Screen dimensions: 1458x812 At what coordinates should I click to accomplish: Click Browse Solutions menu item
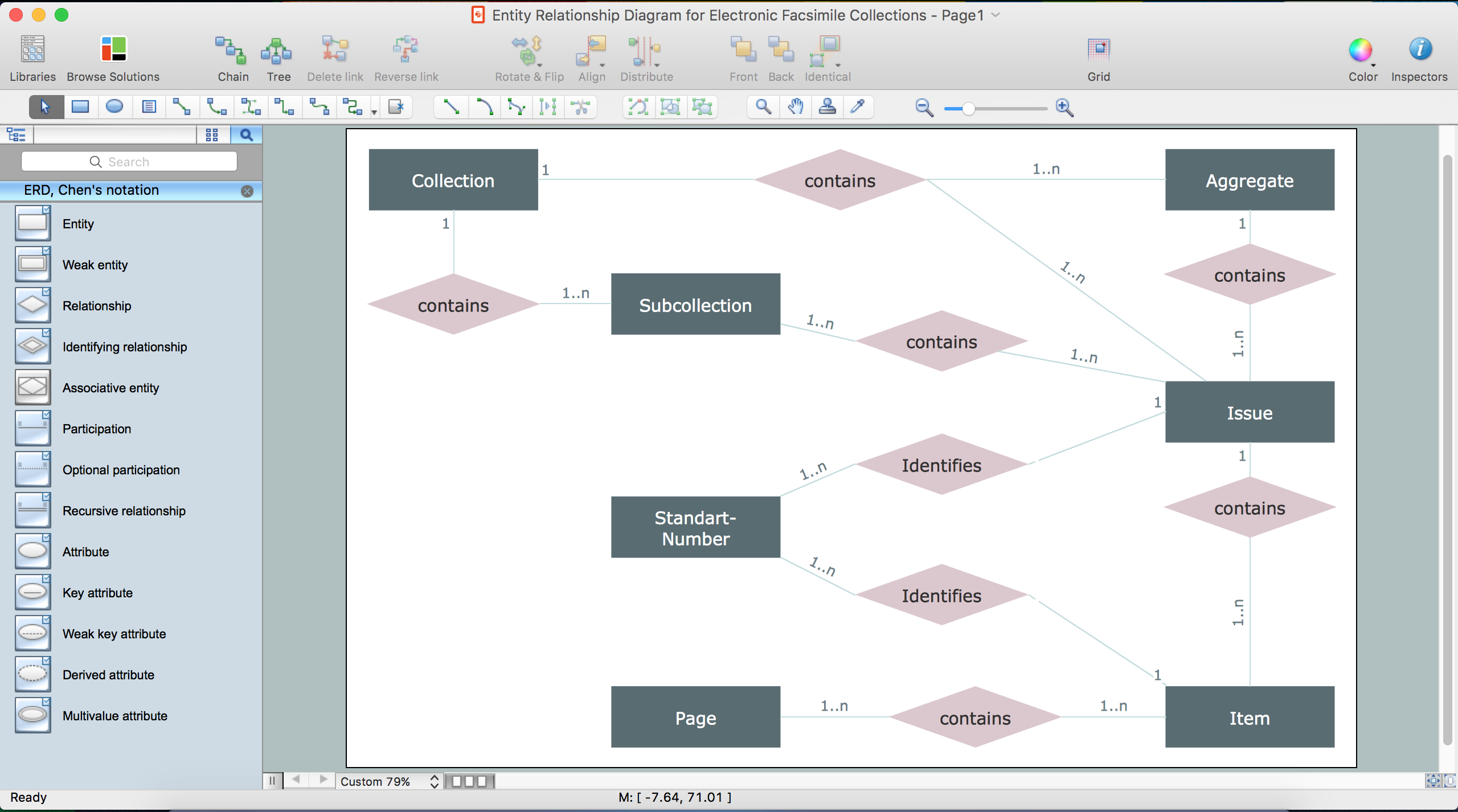(x=112, y=56)
